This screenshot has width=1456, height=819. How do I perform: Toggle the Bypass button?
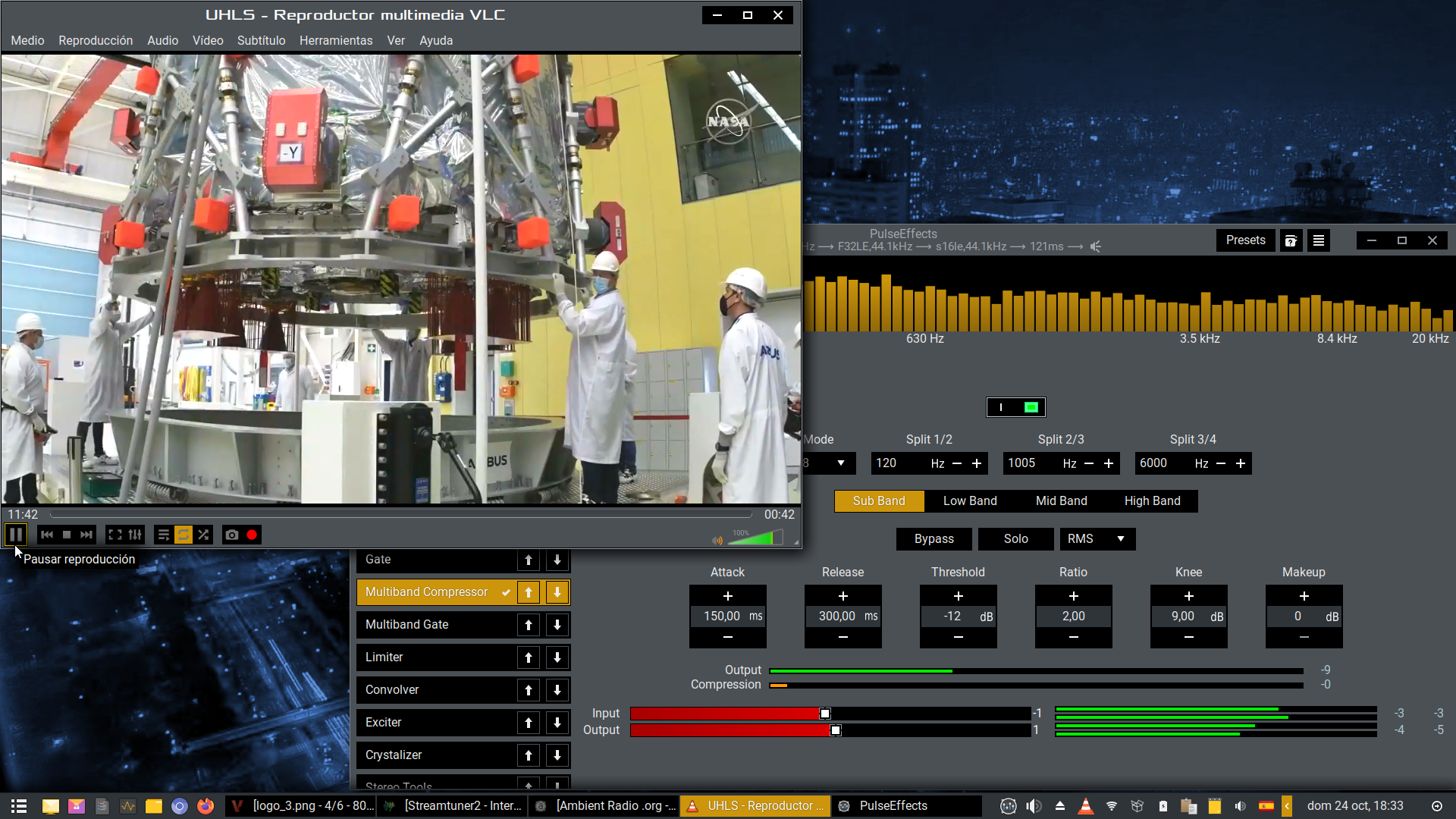(x=934, y=539)
